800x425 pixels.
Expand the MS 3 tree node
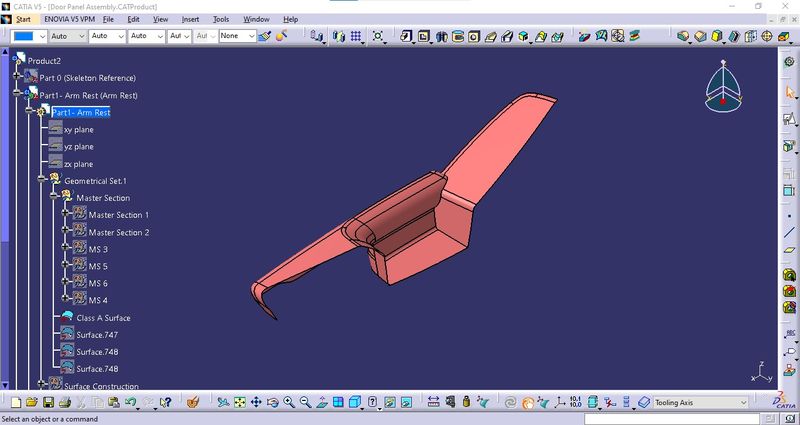65,247
